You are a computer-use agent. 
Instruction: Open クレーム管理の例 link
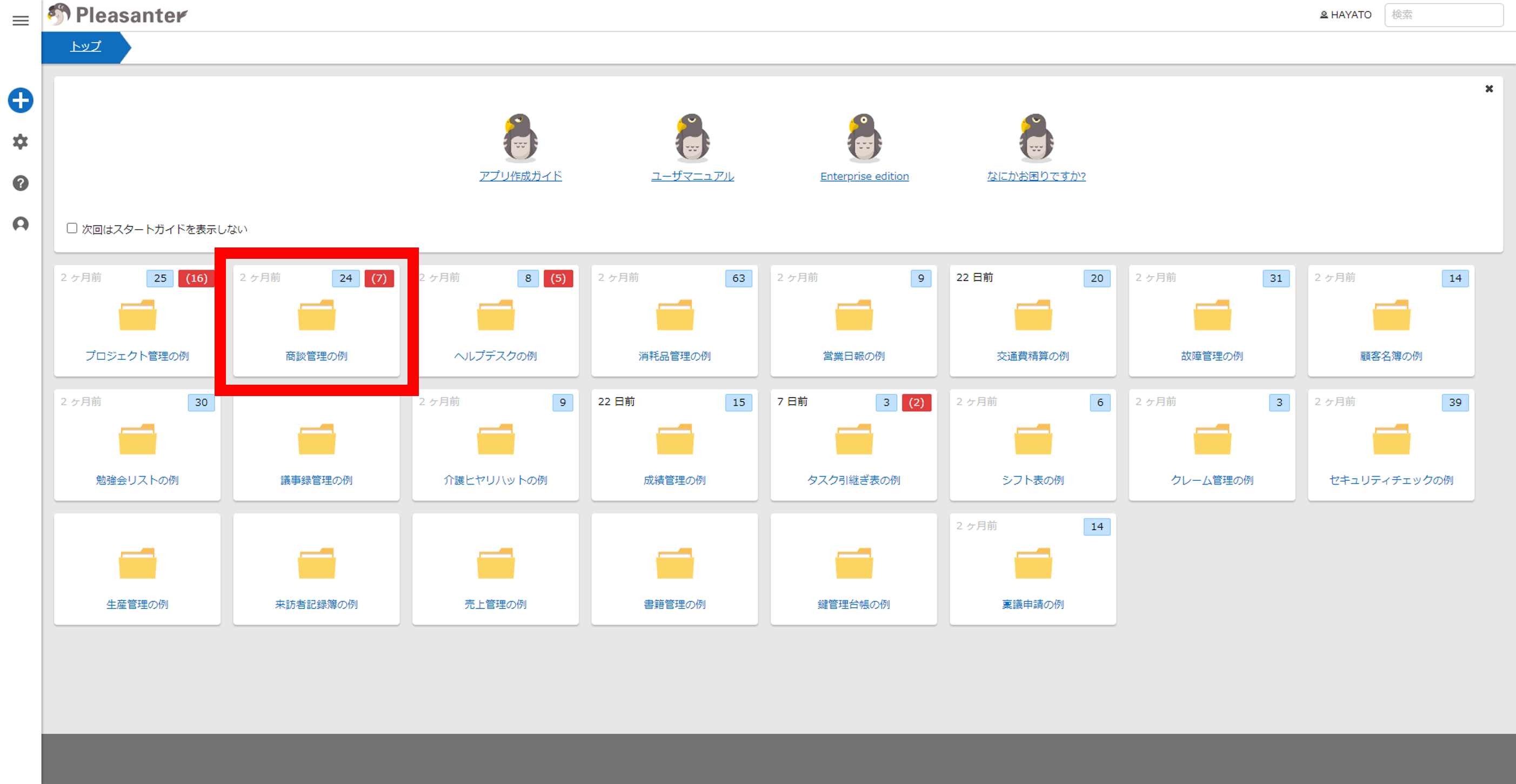point(1212,480)
